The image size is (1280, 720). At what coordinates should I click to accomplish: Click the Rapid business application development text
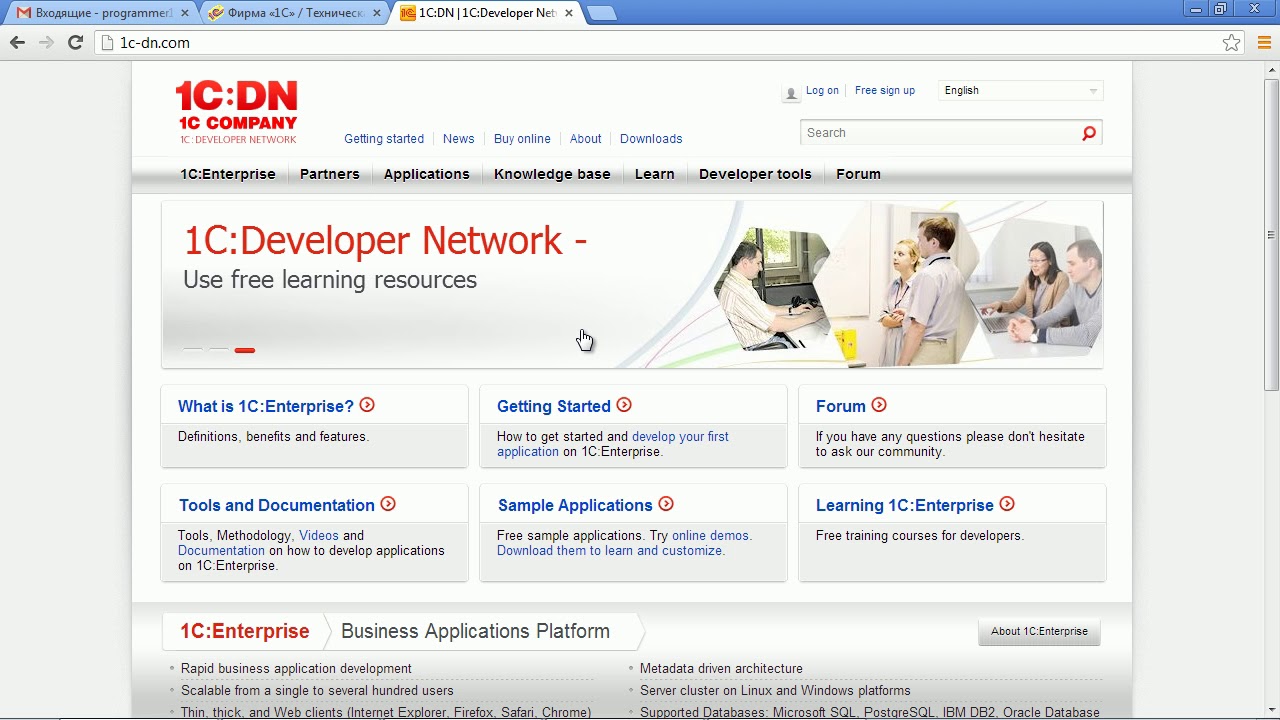[296, 669]
